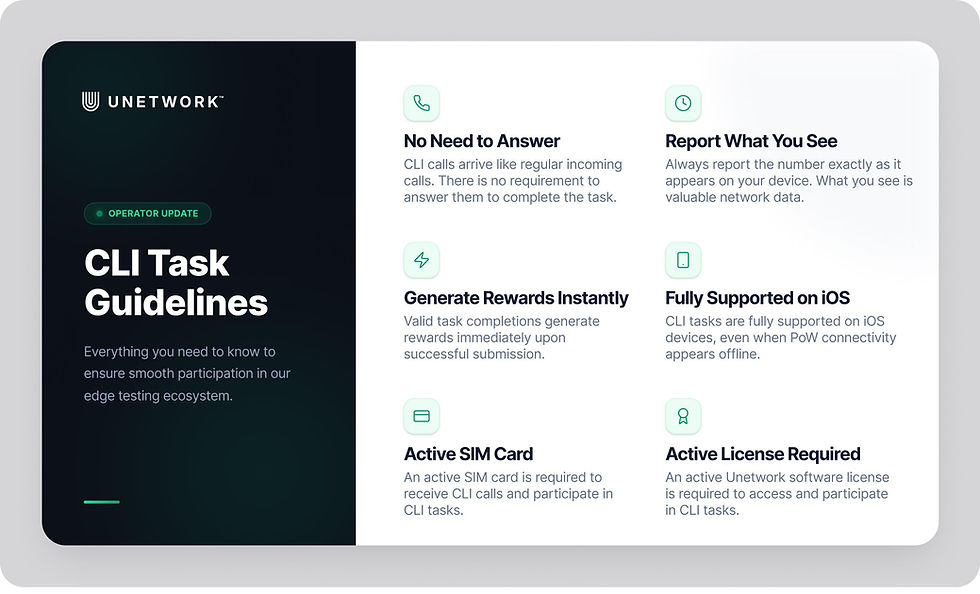The width and height of the screenshot is (980, 594).
Task: Click the clock icon above Report What You See
Action: (x=683, y=103)
